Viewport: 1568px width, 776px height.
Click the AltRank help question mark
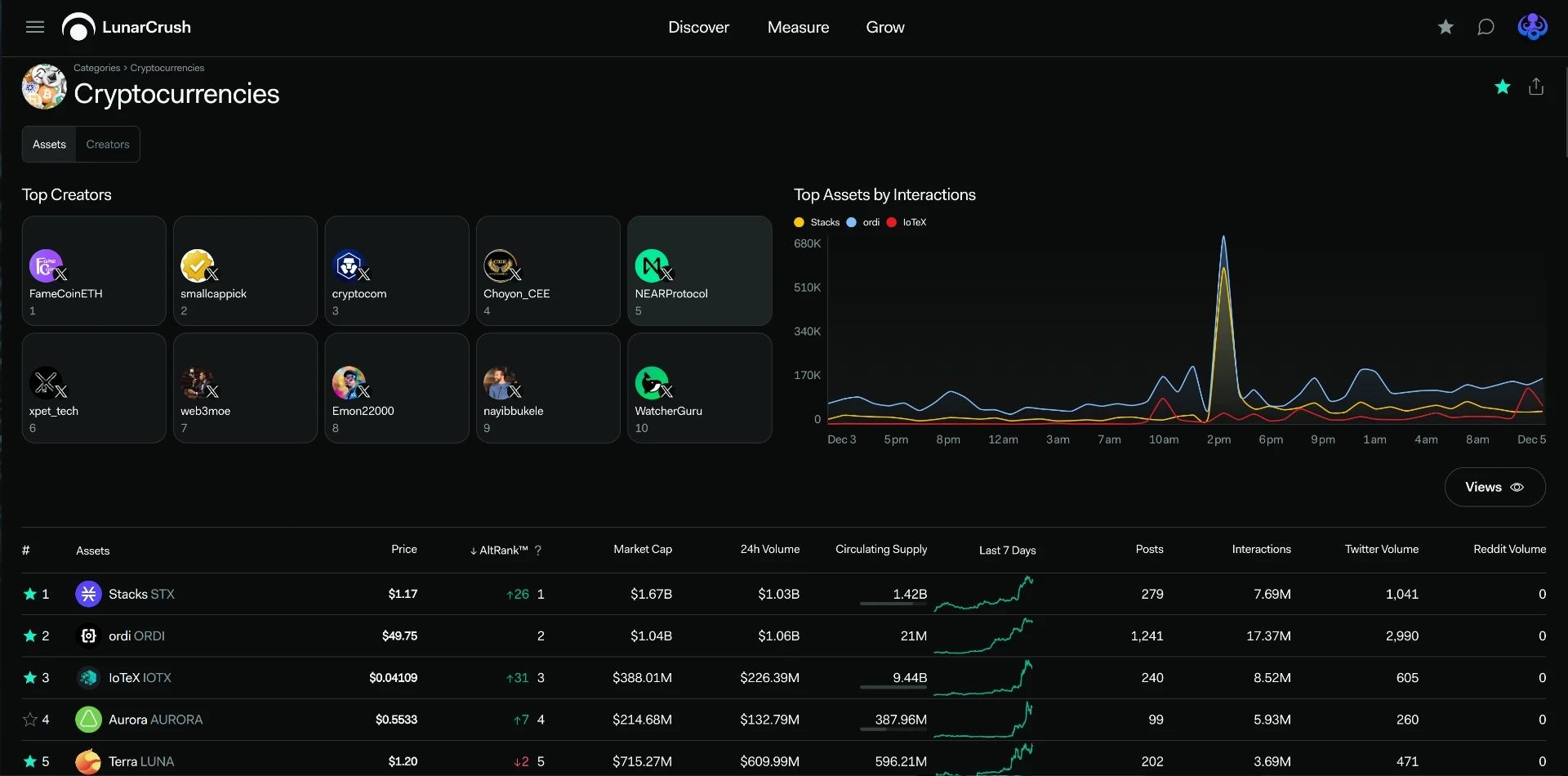(538, 551)
